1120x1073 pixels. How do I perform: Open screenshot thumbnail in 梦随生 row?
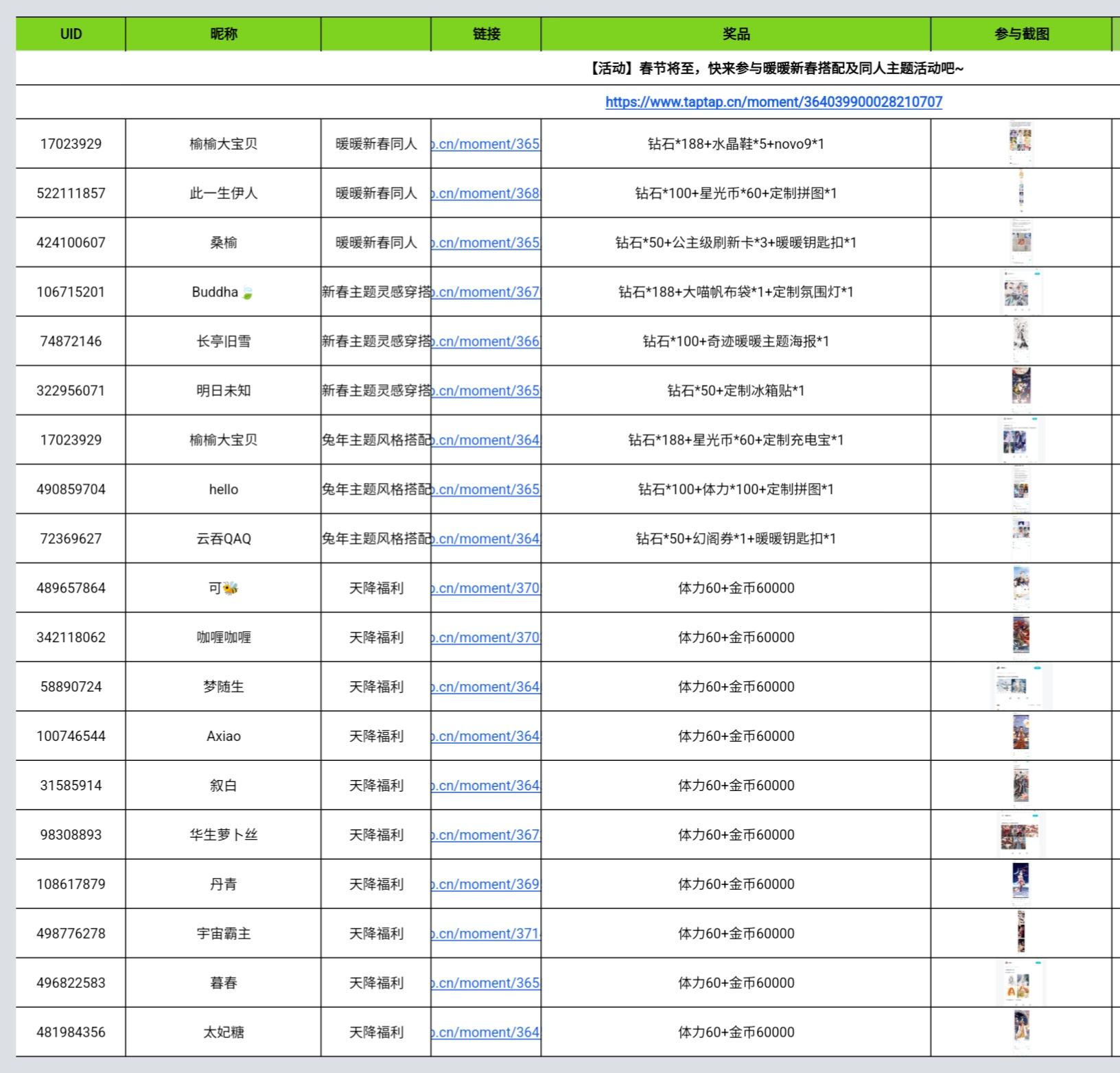1021,687
